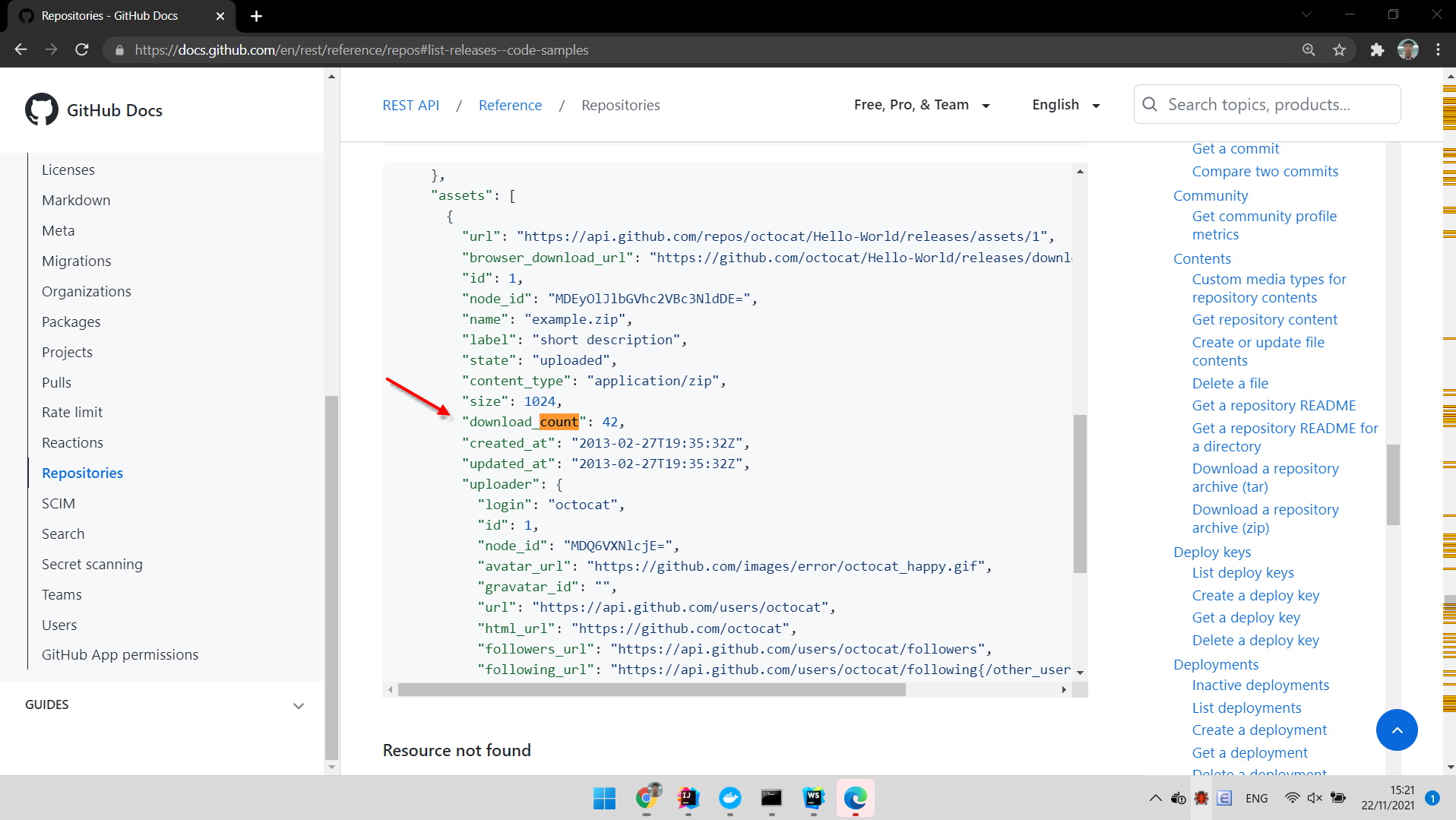
Task: Click the ENG input language indicator
Action: [1256, 798]
